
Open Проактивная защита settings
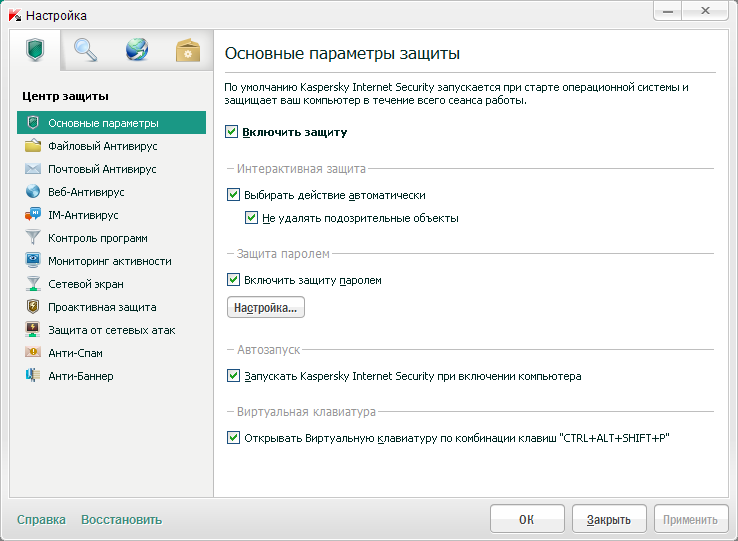111,307
